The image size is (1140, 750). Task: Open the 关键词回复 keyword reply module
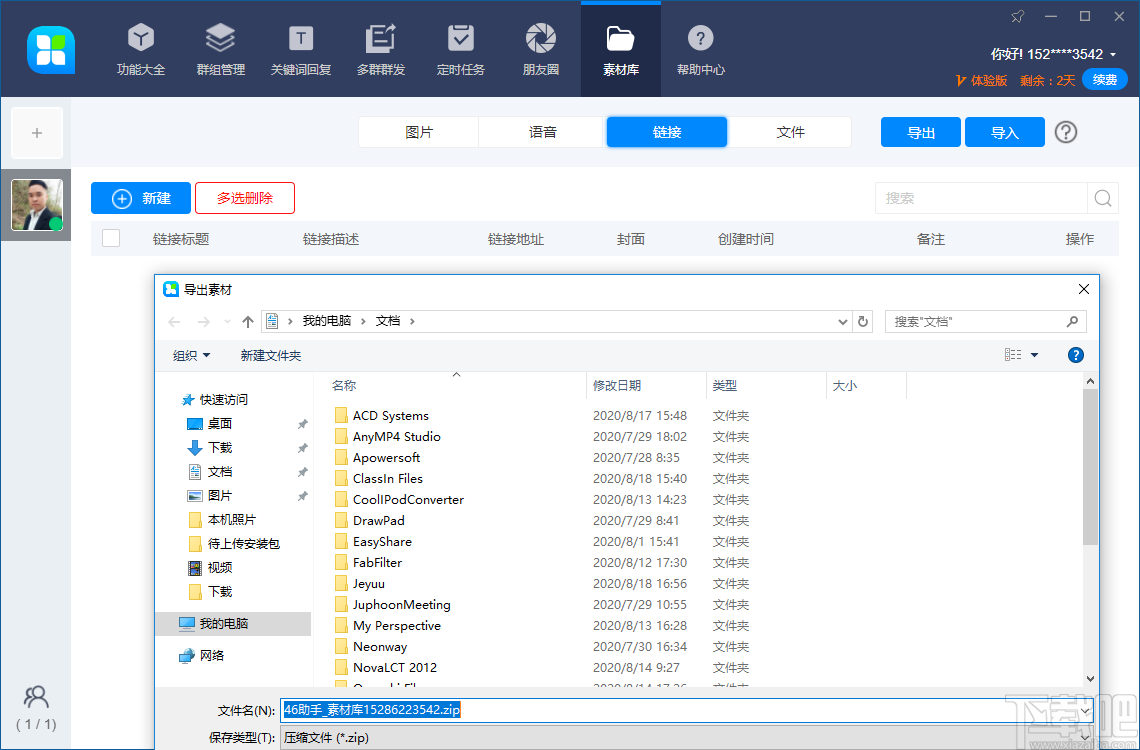pyautogui.click(x=301, y=49)
